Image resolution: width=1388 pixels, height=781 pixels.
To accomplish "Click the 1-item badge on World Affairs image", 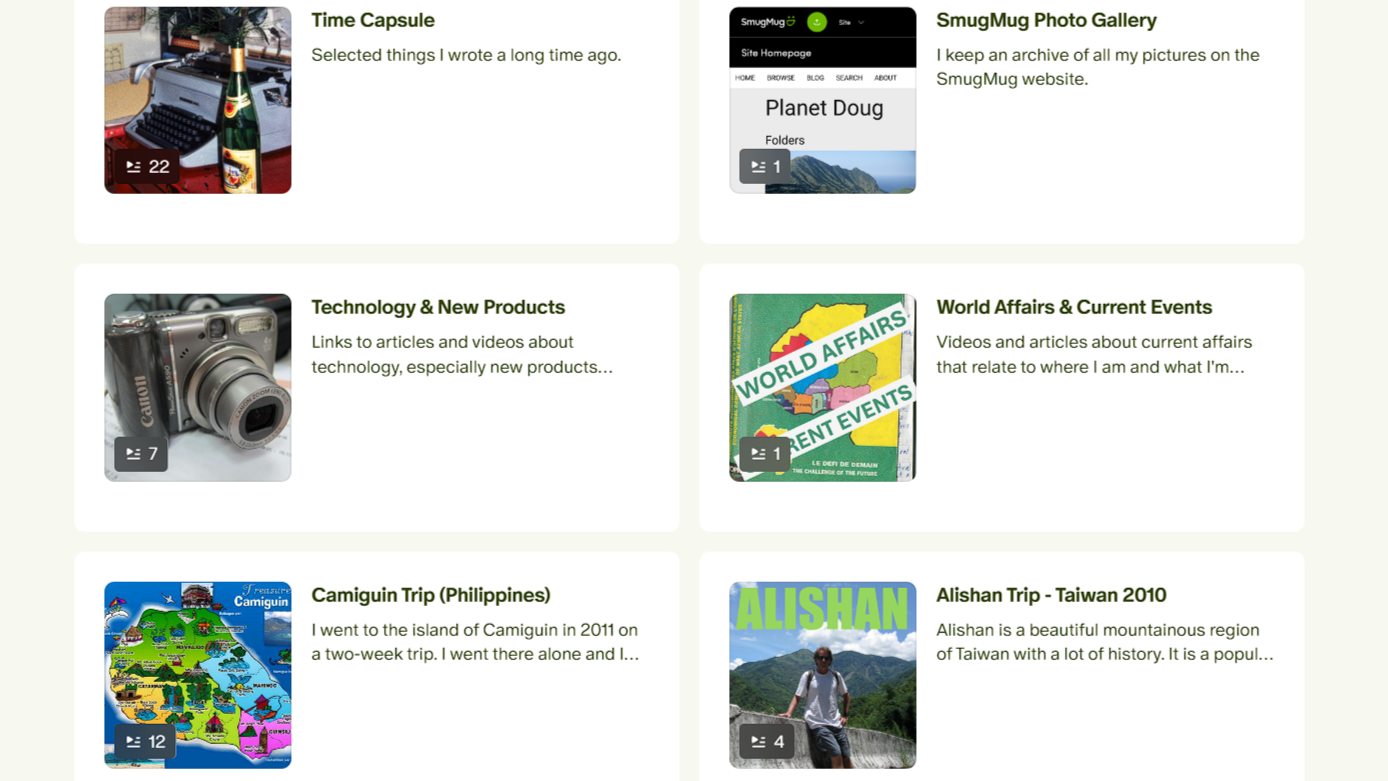I will click(x=765, y=454).
